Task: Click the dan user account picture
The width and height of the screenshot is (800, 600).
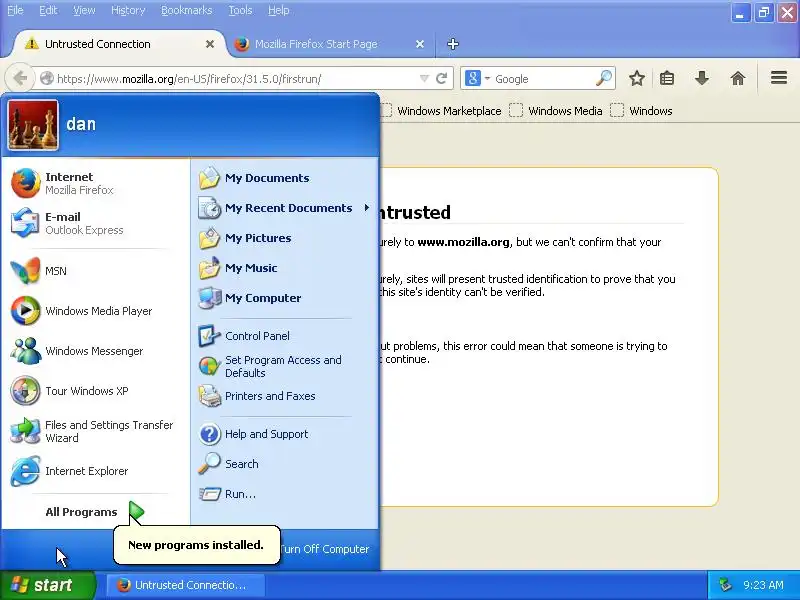Action: [33, 125]
